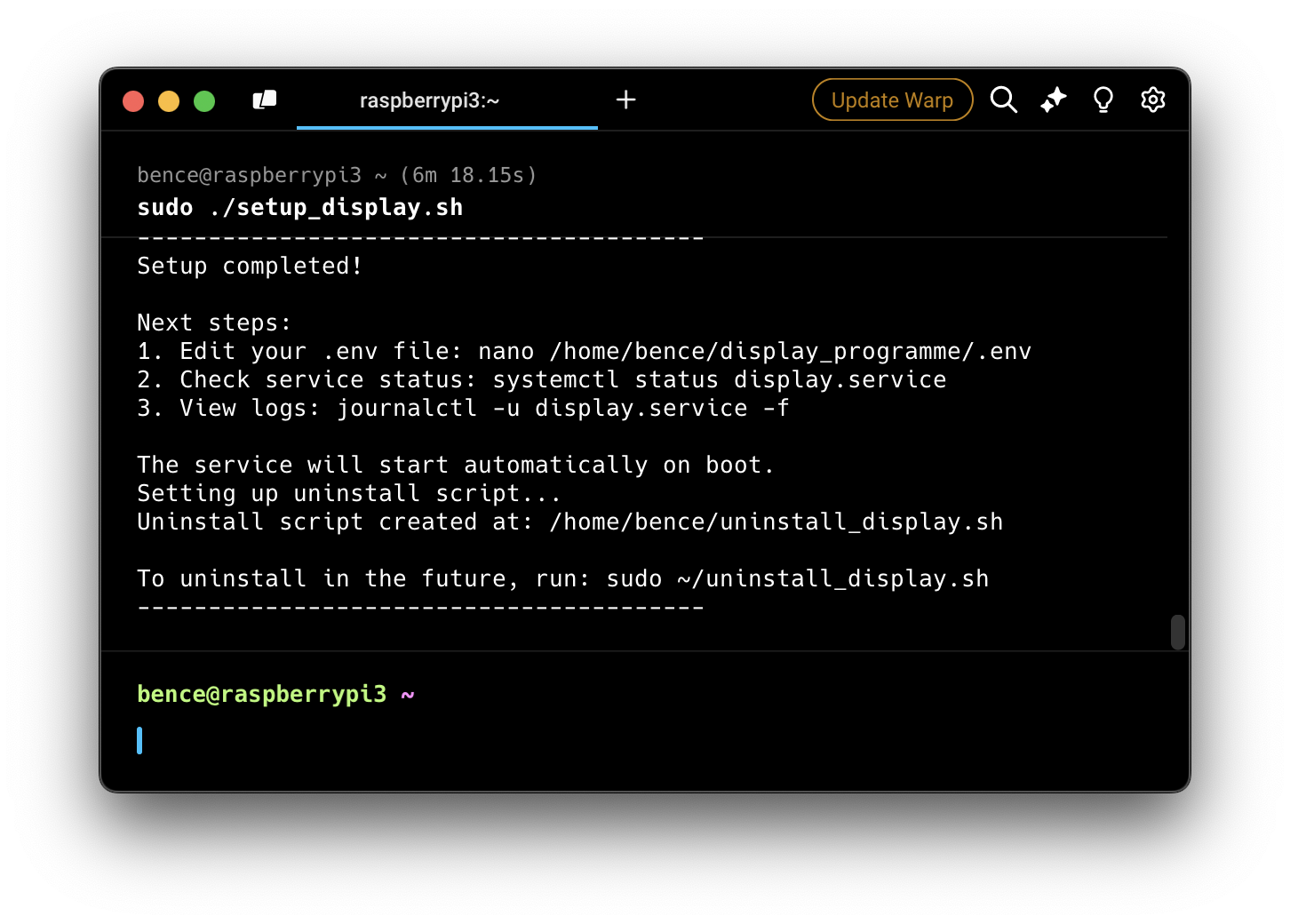Viewport: 1290px width, 924px height.
Task: Open Warp AI sparkles icon
Action: point(1054,100)
